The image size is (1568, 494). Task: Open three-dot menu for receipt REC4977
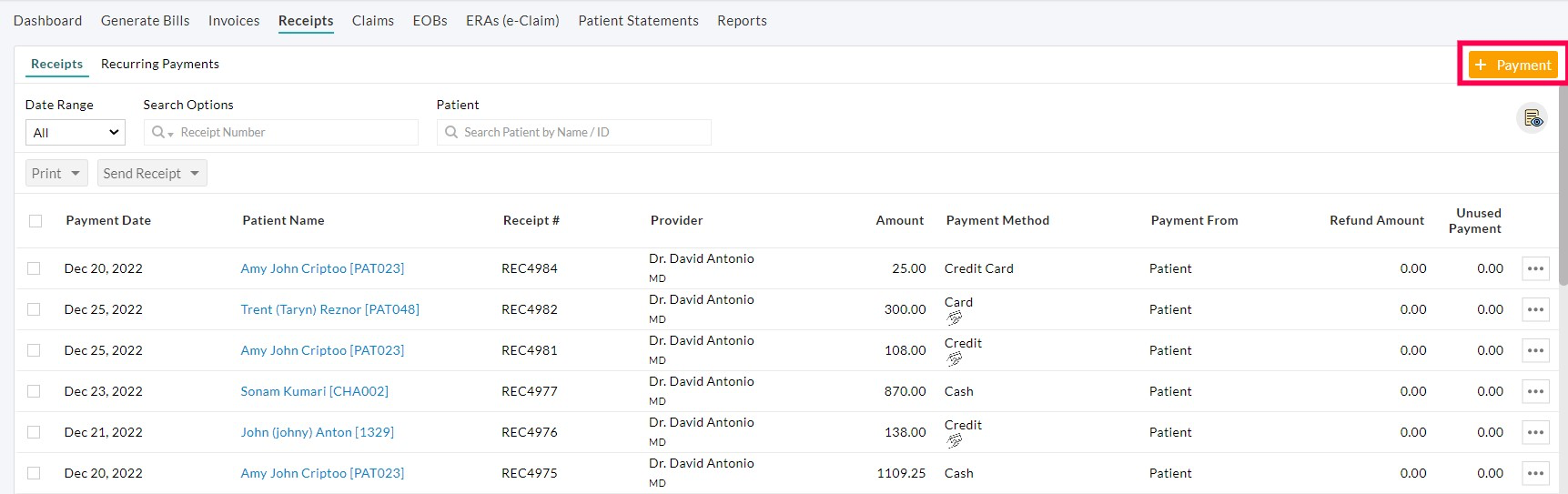coord(1535,391)
